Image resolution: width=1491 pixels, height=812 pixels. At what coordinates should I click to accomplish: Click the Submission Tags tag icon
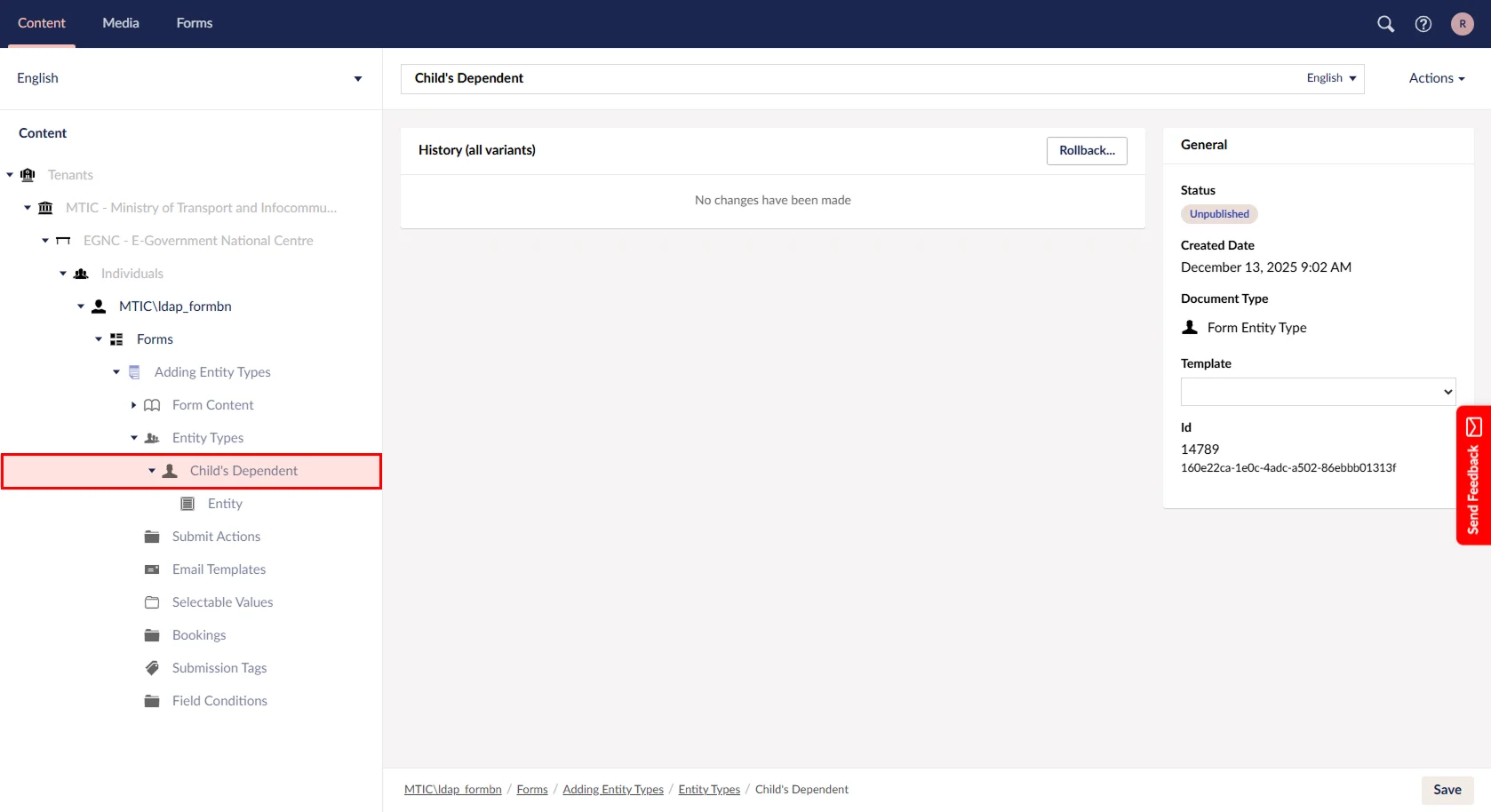click(152, 668)
